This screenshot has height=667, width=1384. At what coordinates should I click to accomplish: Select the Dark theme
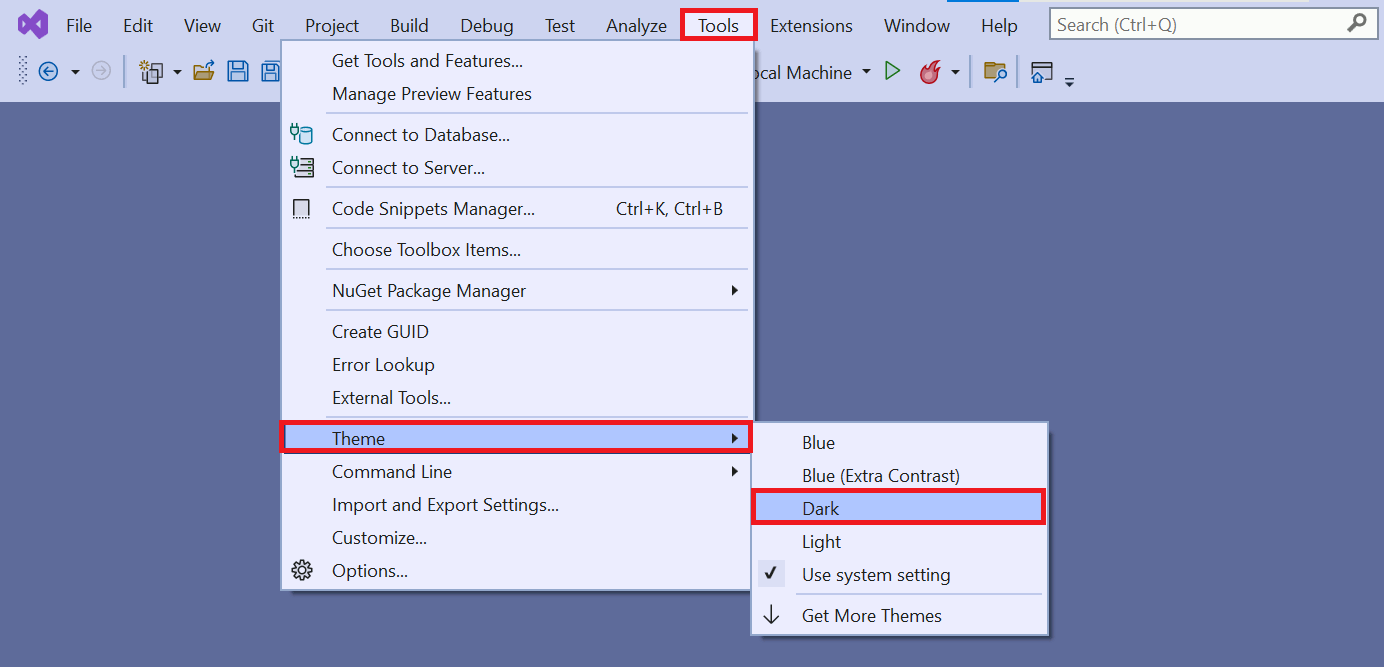(x=821, y=507)
